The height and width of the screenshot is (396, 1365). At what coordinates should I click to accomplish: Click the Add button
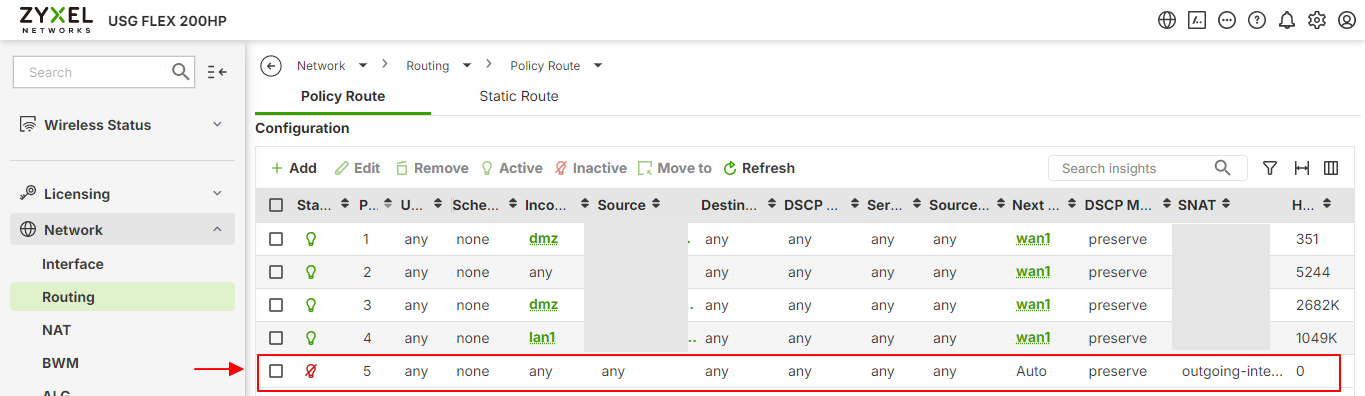click(x=293, y=168)
